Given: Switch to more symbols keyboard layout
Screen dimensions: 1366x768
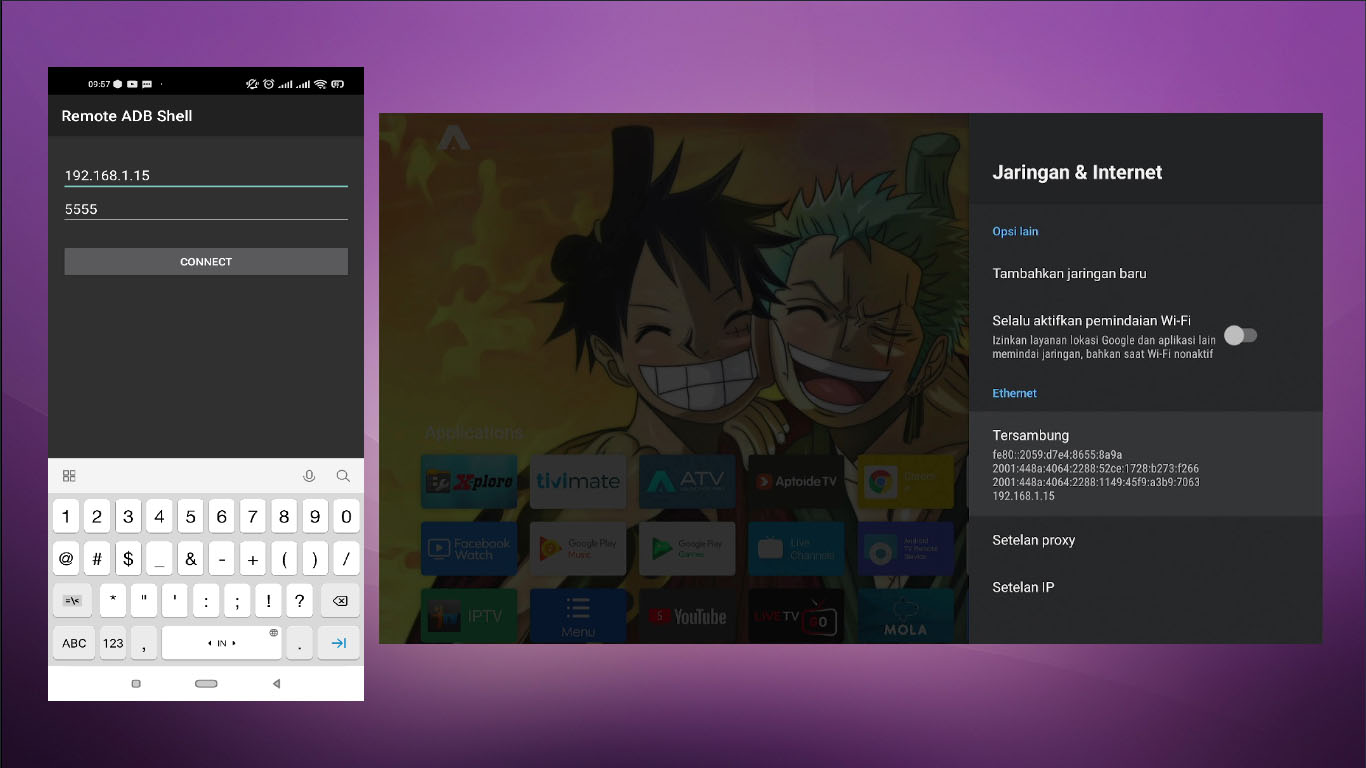Looking at the screenshot, I should click(x=72, y=601).
